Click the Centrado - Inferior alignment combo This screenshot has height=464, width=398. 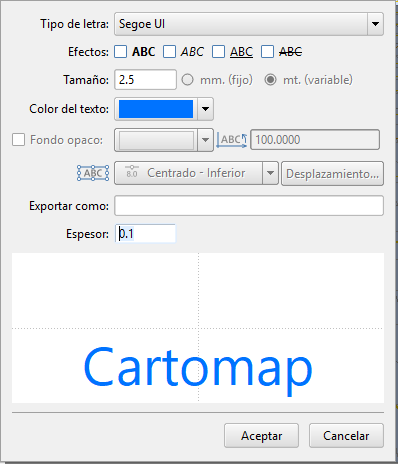196,173
